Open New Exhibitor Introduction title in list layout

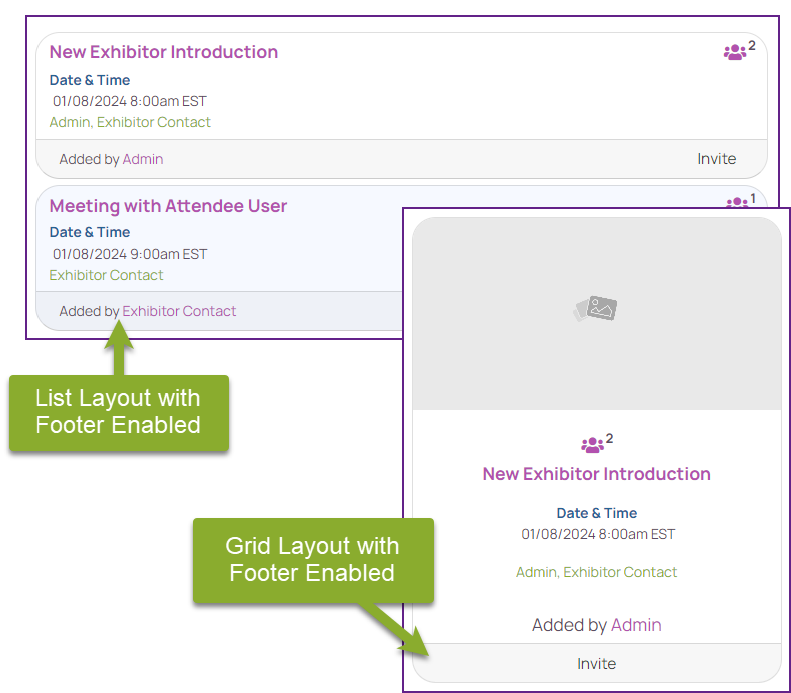point(163,52)
